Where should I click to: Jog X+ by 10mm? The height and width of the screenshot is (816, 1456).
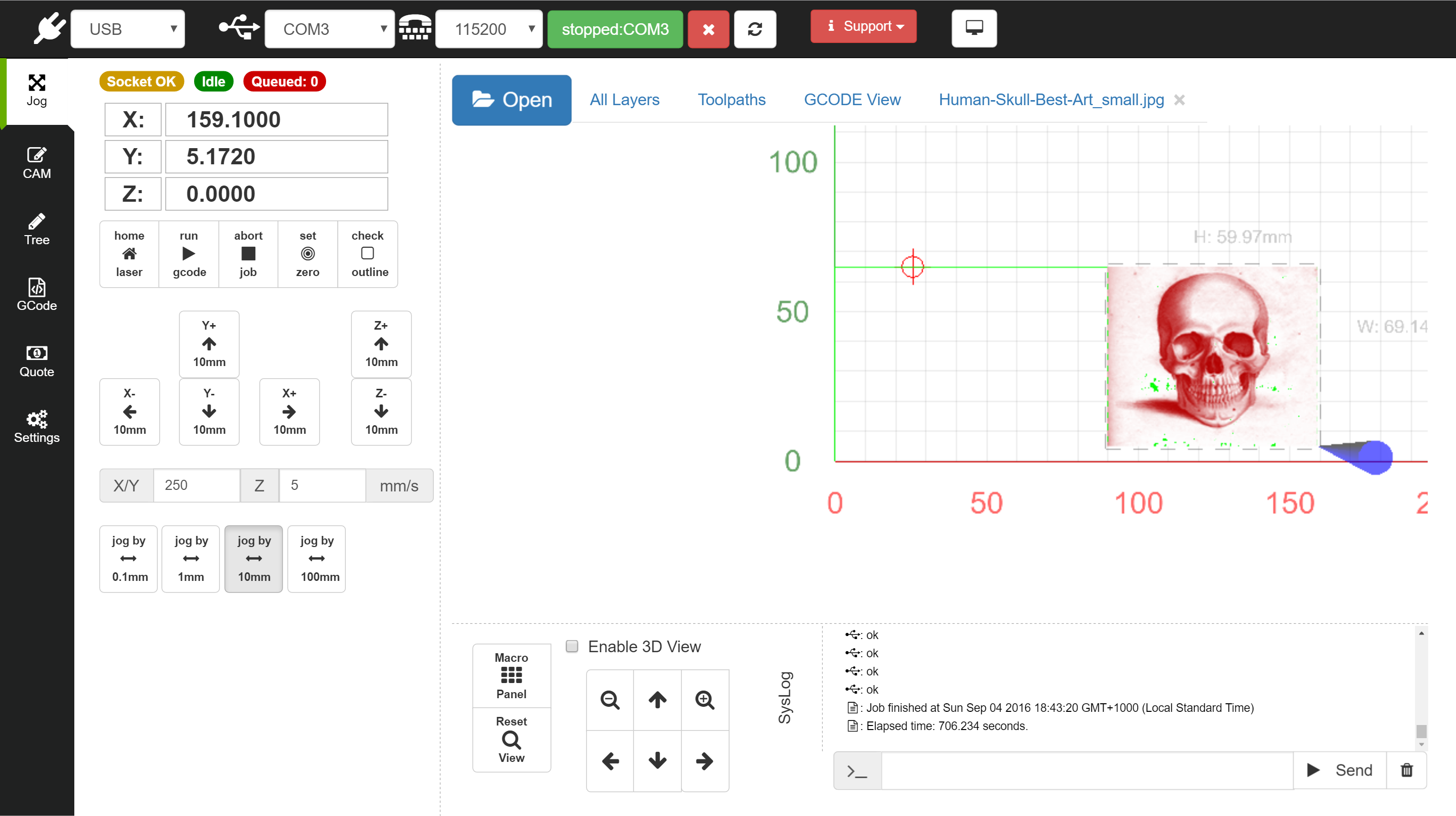289,412
